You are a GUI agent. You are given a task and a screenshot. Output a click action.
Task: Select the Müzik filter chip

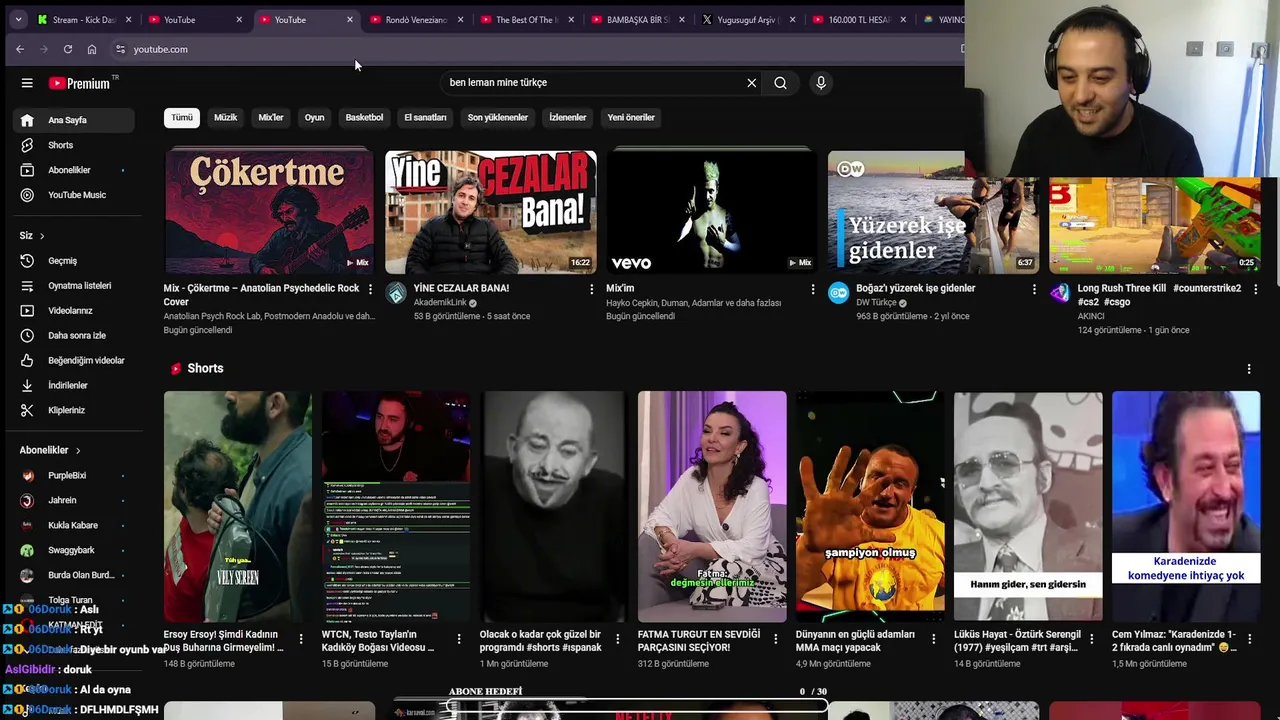pyautogui.click(x=225, y=118)
